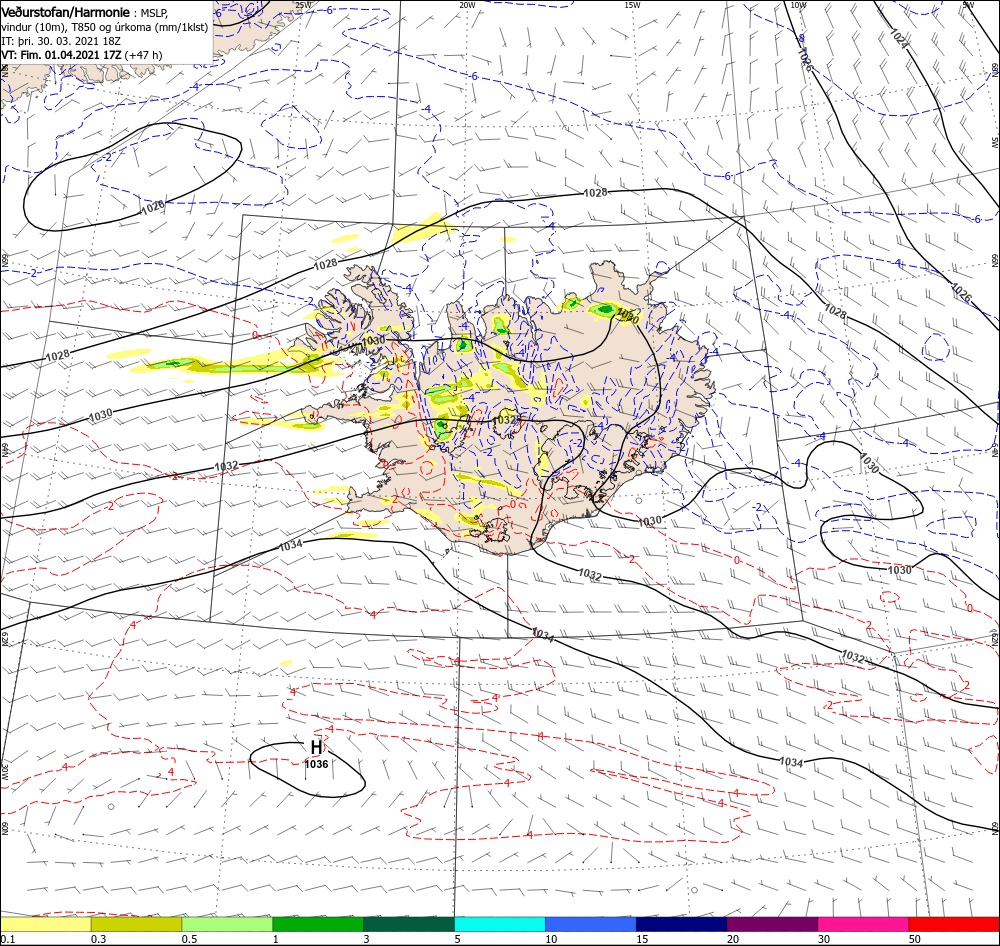This screenshot has width=1000, height=946.
Task: Click the '0.5' legend scale value
Action: [189, 939]
